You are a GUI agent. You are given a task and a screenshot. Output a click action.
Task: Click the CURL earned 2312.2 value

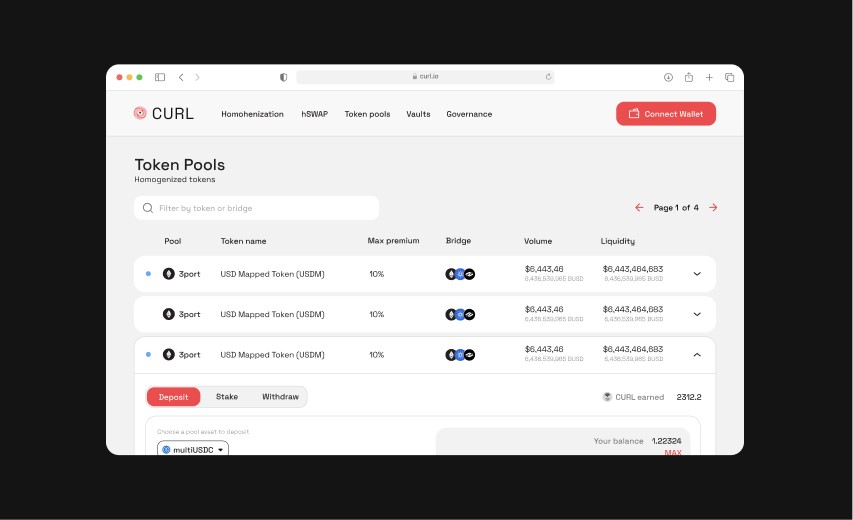(689, 397)
